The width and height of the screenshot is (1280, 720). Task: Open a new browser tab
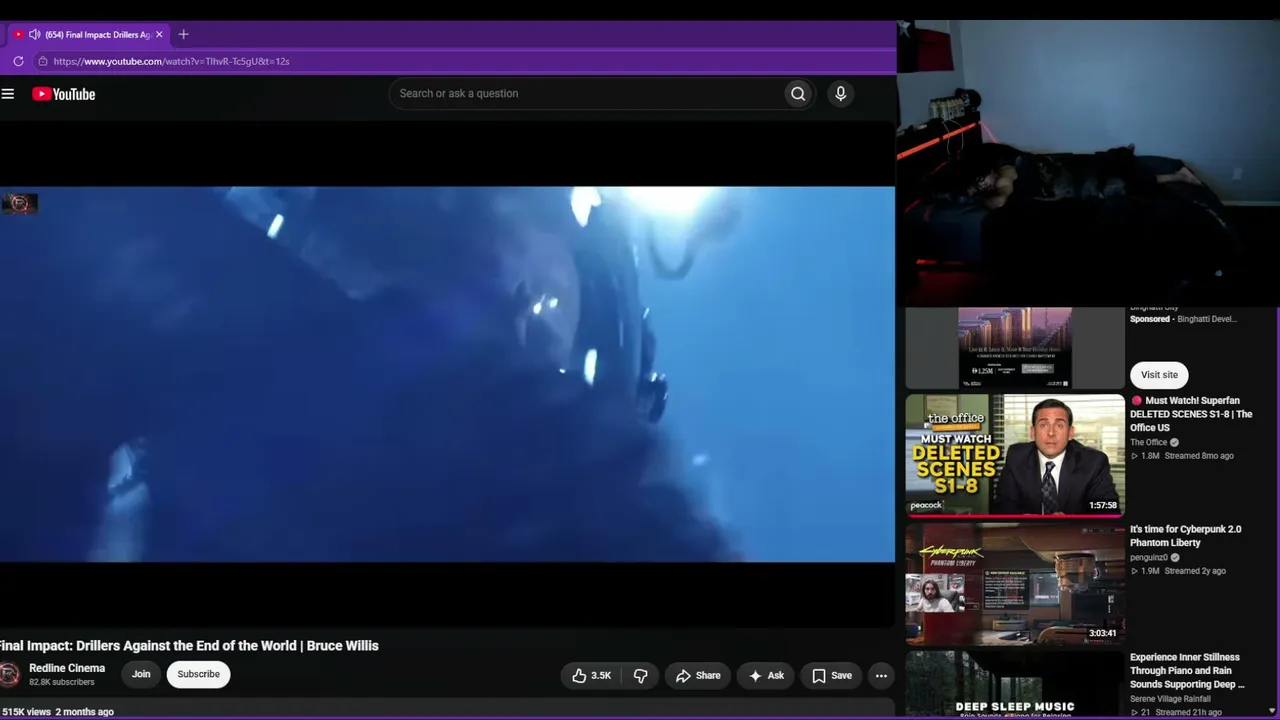(x=183, y=35)
